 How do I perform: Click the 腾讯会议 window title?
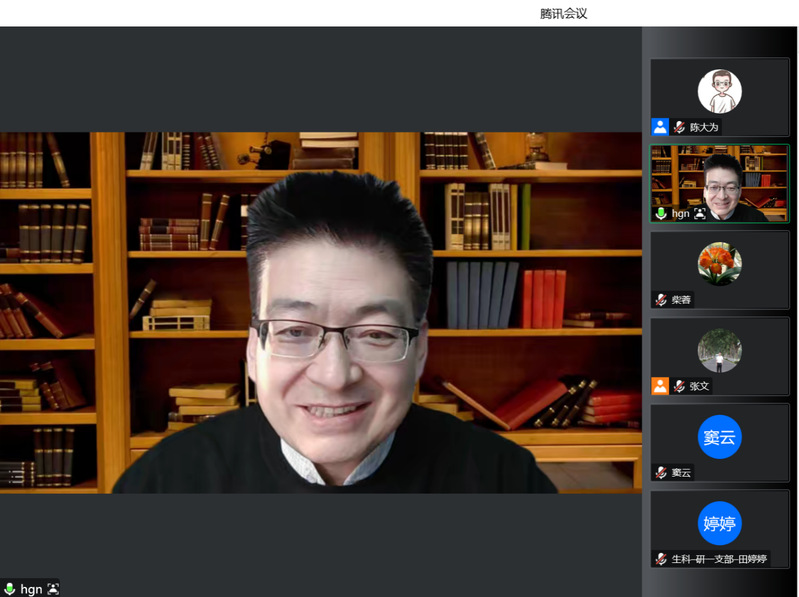pos(563,13)
